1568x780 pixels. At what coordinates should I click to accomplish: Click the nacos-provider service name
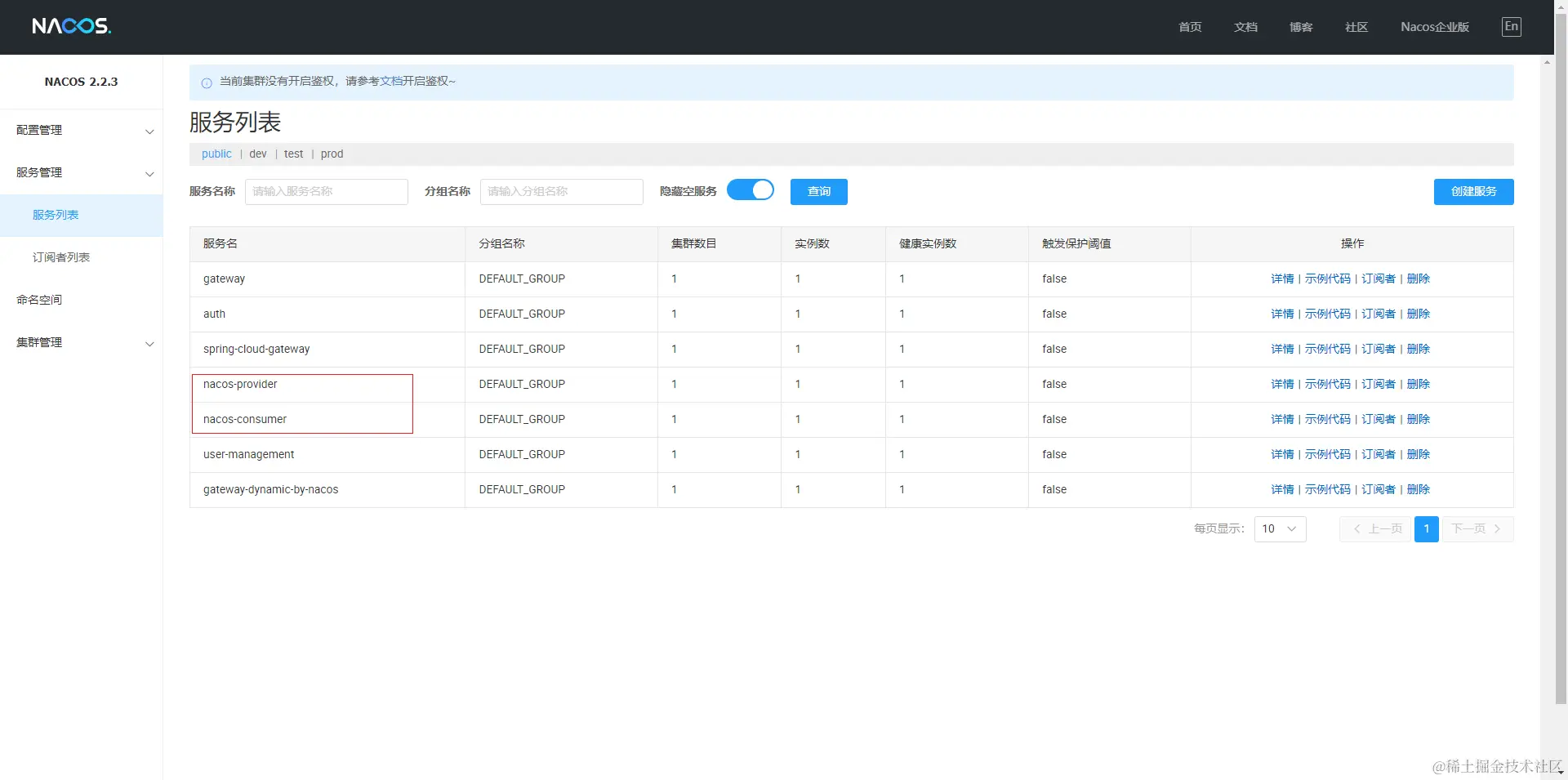(240, 385)
